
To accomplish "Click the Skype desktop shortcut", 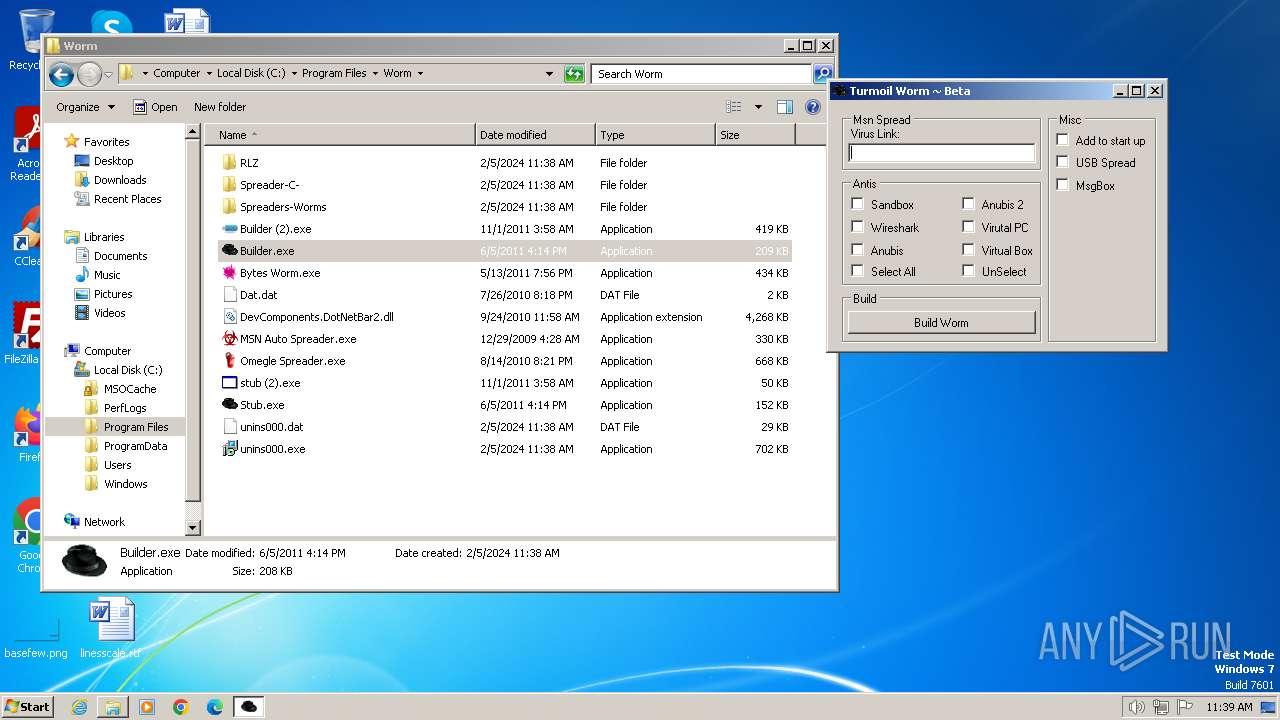I will click(x=111, y=24).
